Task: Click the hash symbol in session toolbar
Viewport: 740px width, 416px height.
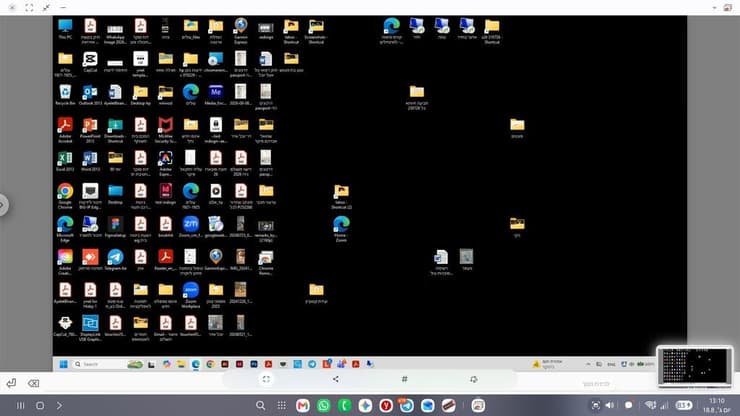Action: coord(404,379)
